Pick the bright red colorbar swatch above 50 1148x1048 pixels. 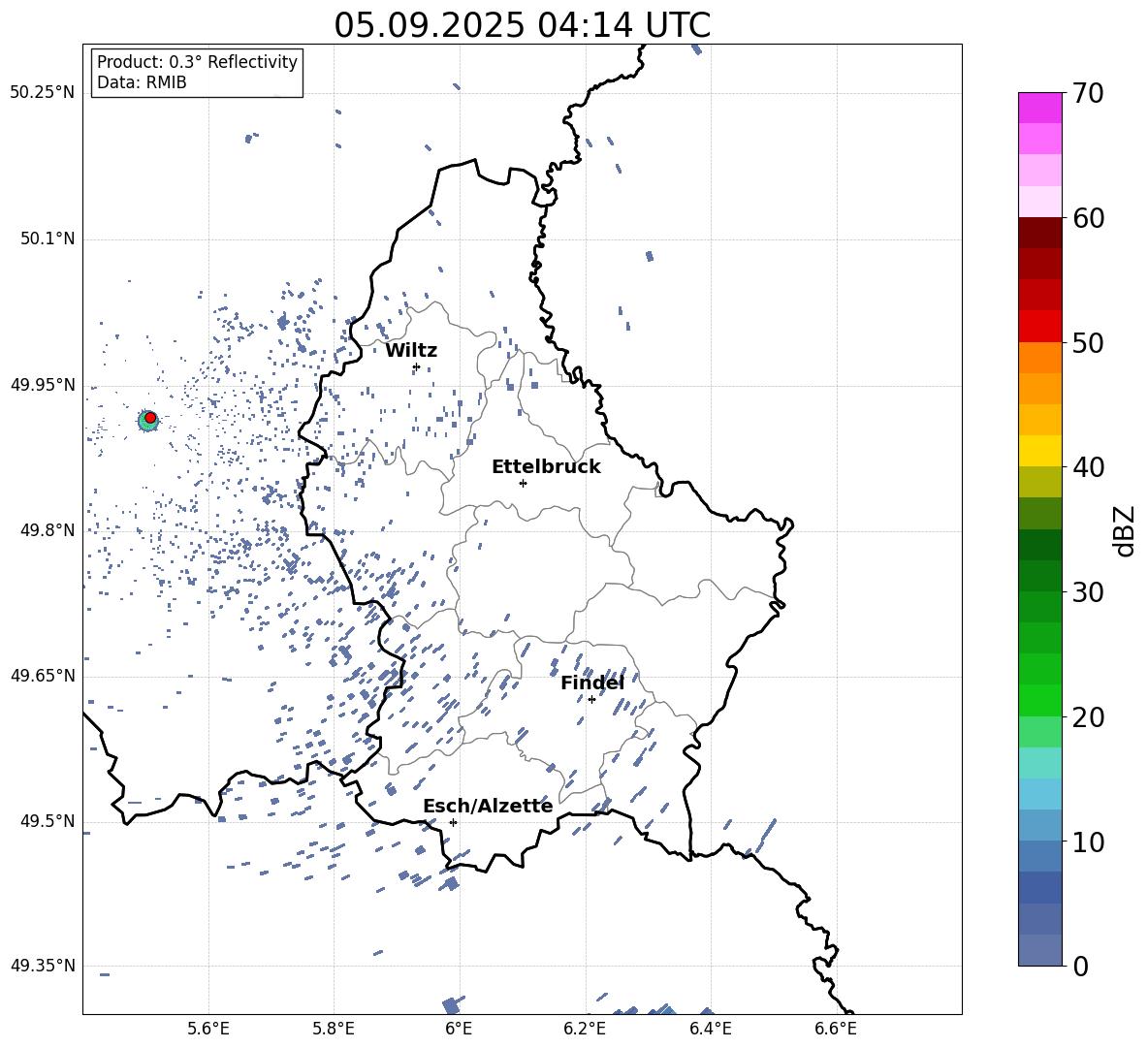(1039, 327)
